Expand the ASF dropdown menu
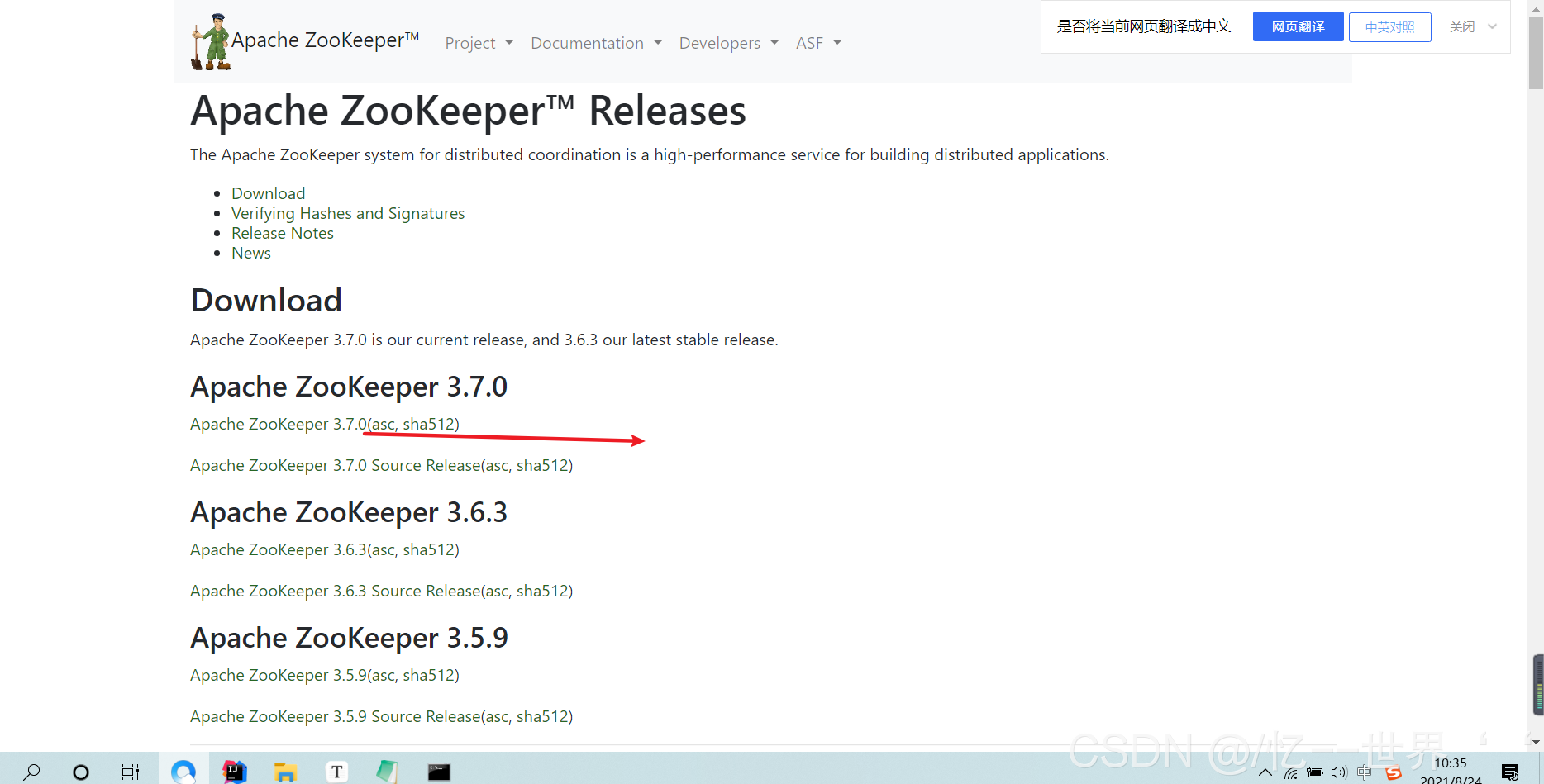1544x784 pixels. coord(819,43)
